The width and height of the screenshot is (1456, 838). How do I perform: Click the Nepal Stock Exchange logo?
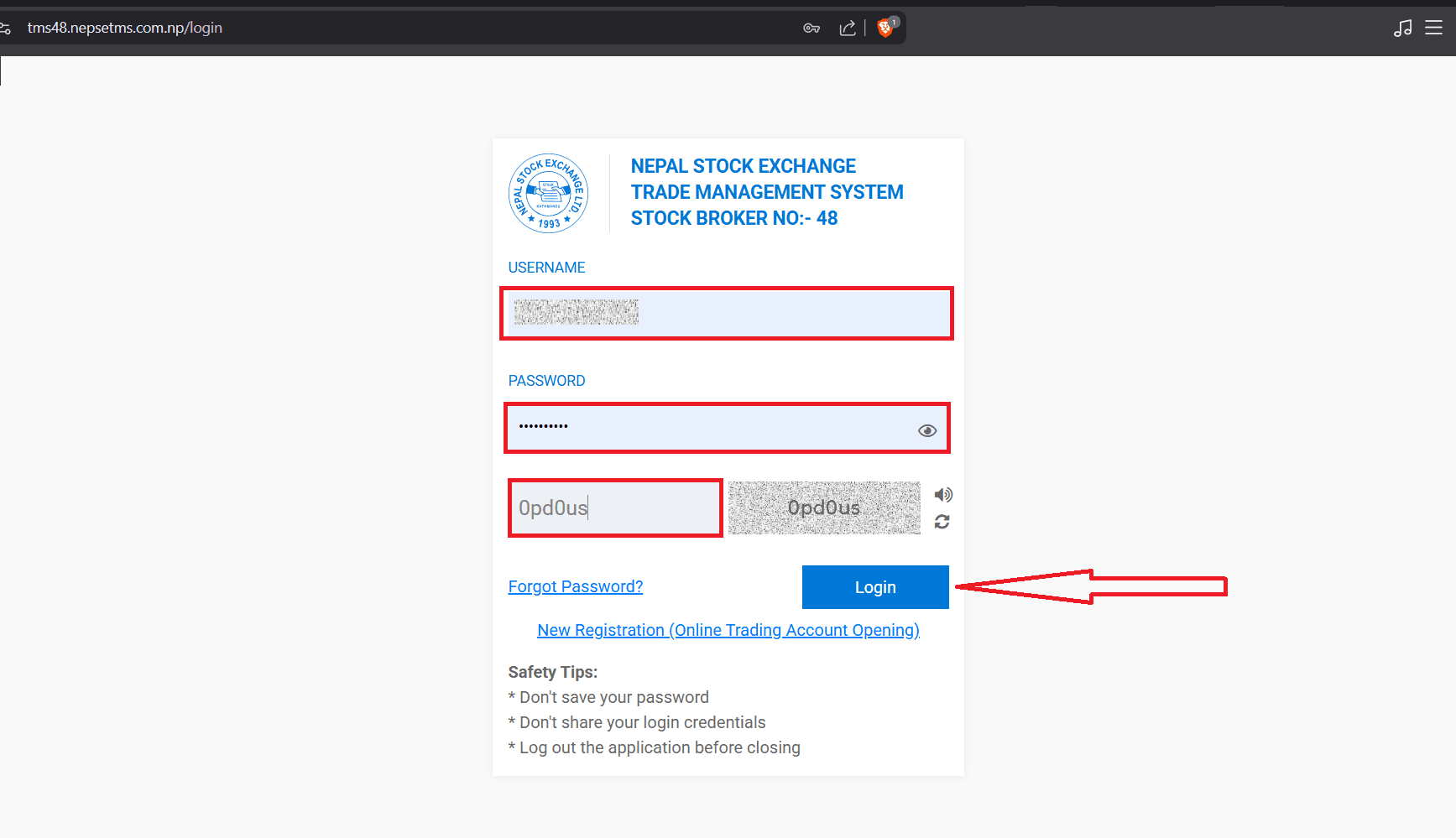tap(548, 193)
